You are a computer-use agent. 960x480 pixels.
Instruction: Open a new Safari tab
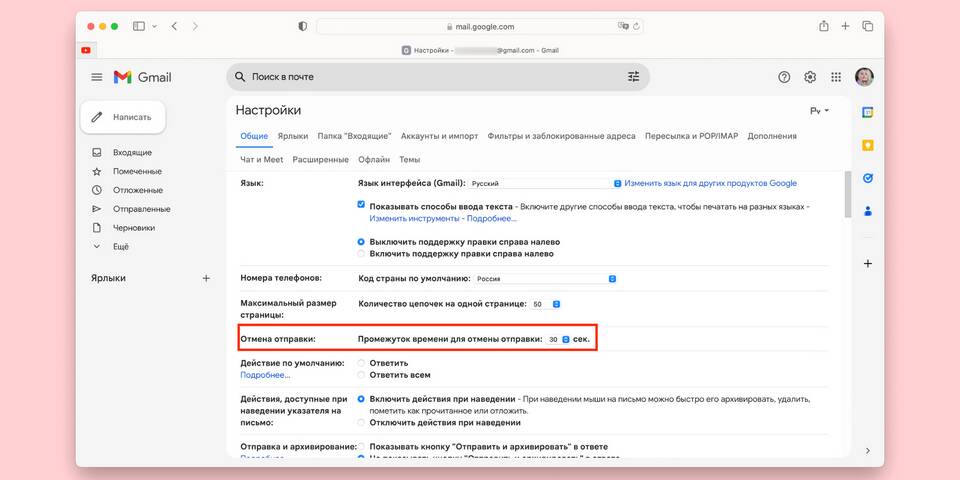pyautogui.click(x=846, y=26)
